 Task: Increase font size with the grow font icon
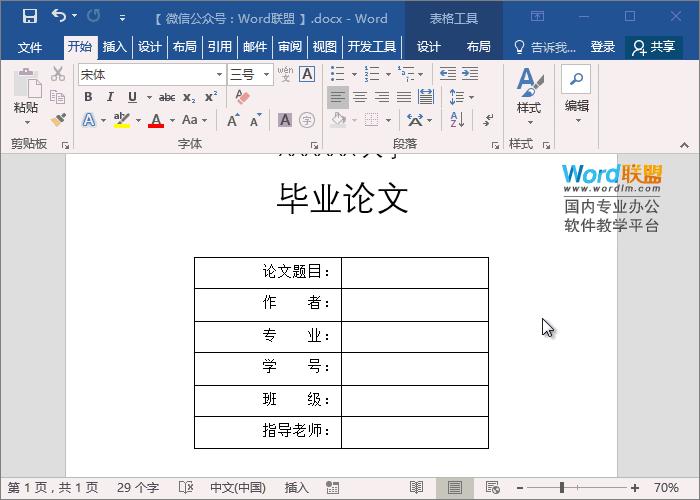233,120
